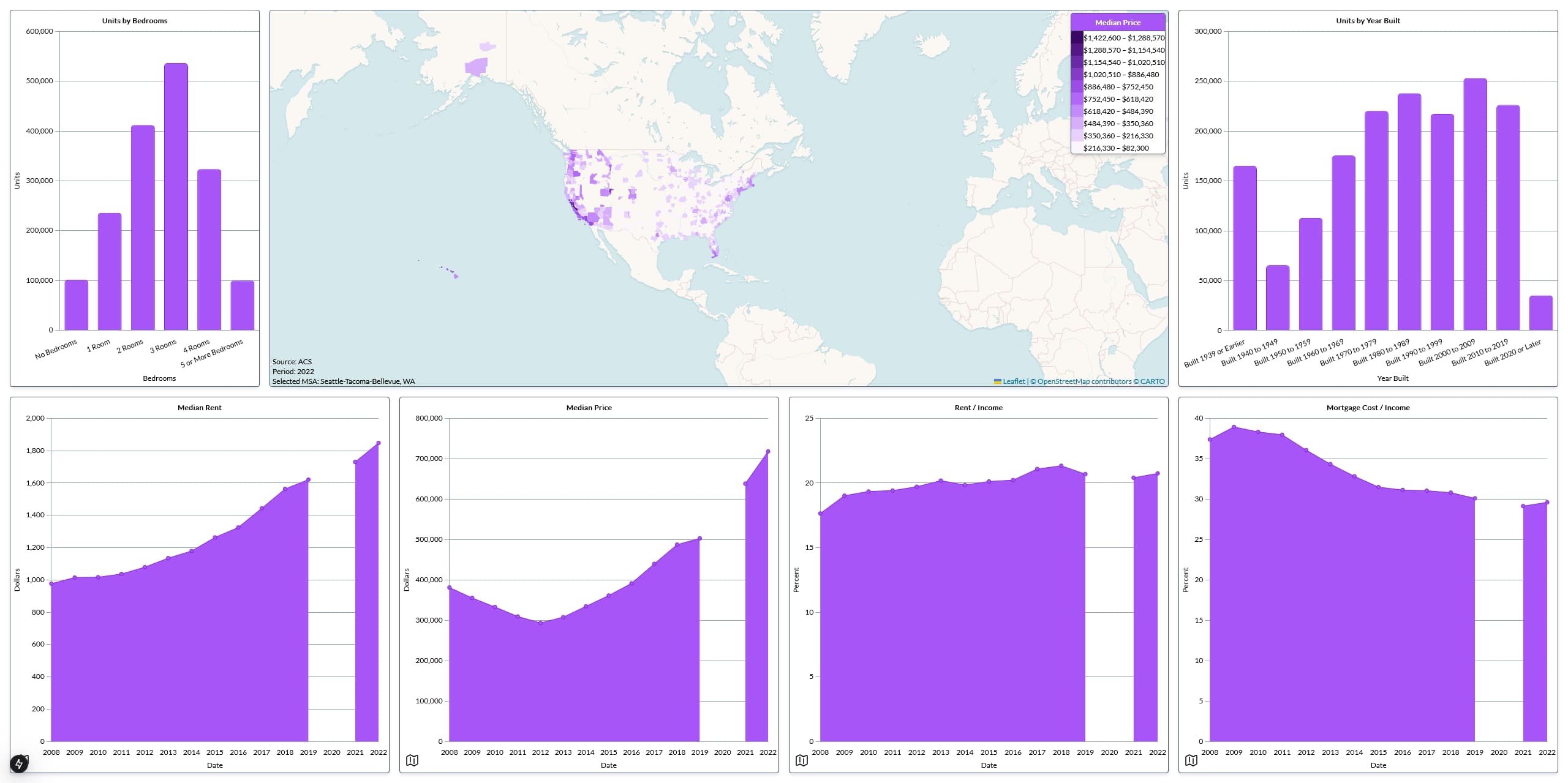Click the map icon on Mortgage Cost / Income chart
The height and width of the screenshot is (783, 1568).
tap(1191, 760)
